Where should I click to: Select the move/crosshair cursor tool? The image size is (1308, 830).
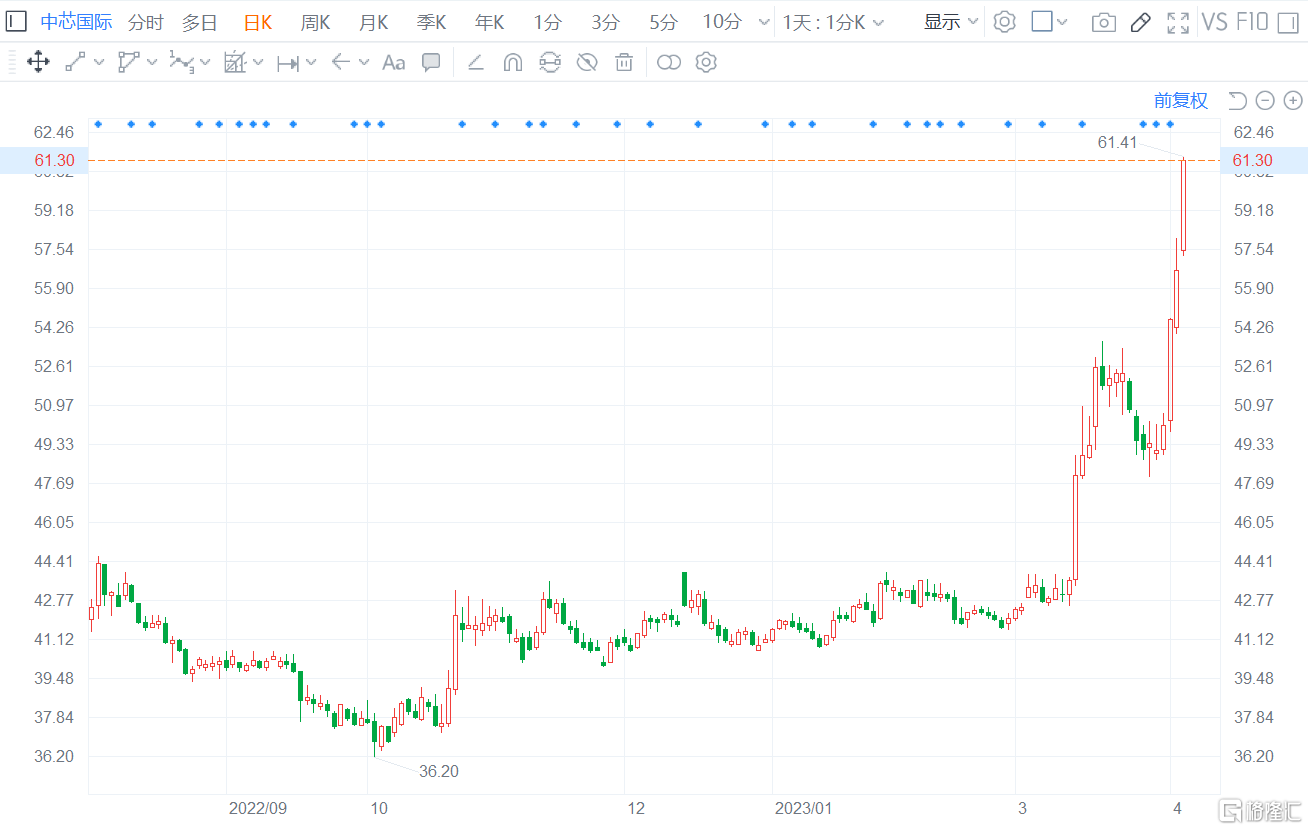[x=38, y=62]
